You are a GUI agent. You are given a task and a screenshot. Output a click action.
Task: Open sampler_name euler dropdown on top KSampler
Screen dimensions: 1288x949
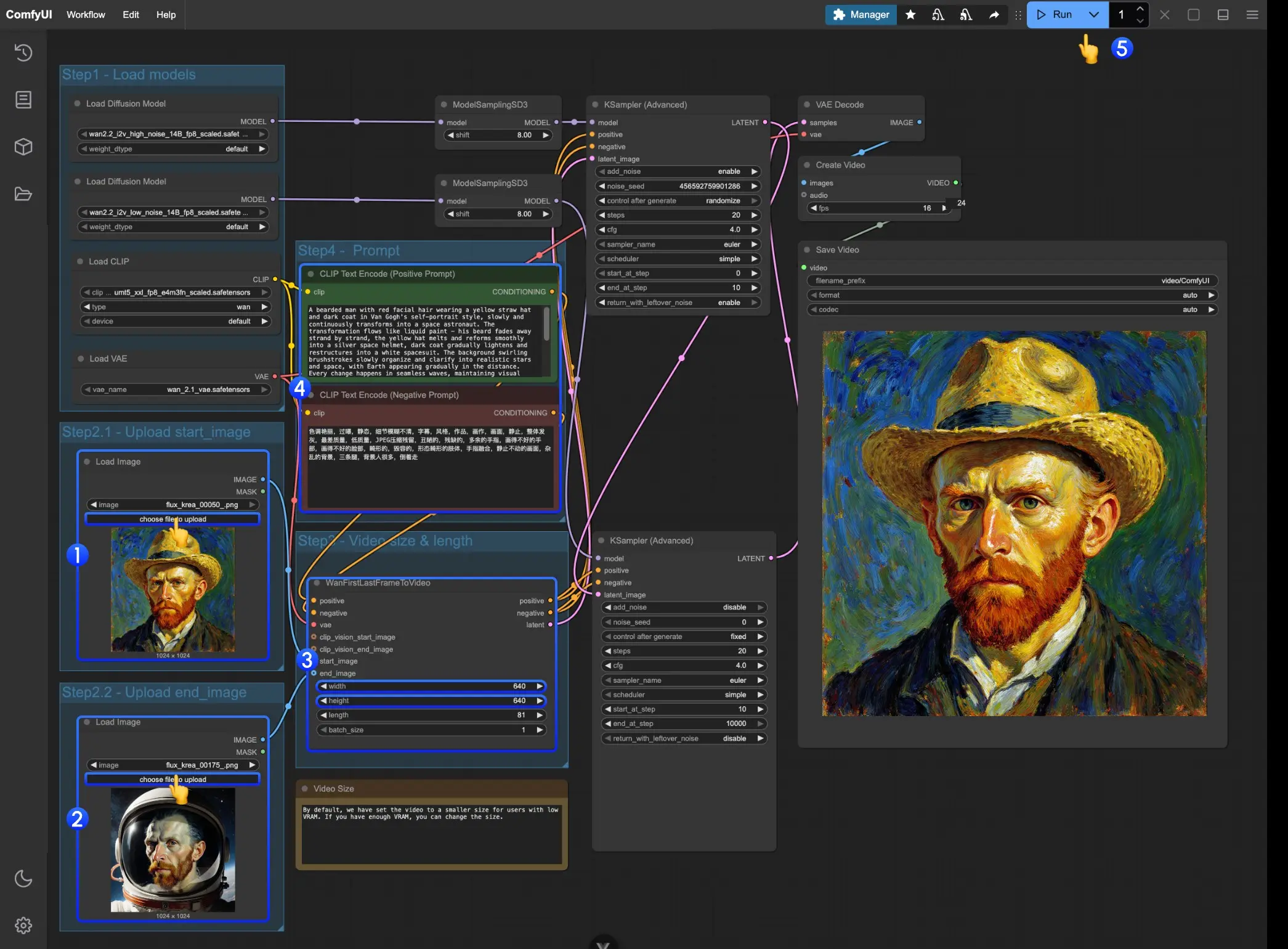coord(678,244)
